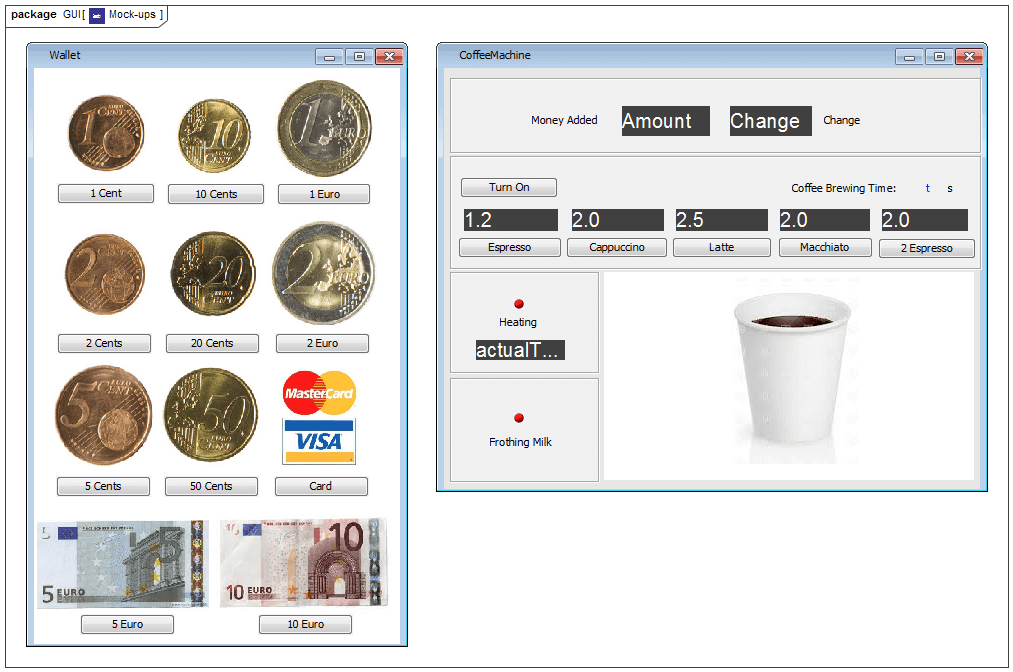Click the 5 Euro button
This screenshot has width=1013, height=672.
click(x=127, y=624)
